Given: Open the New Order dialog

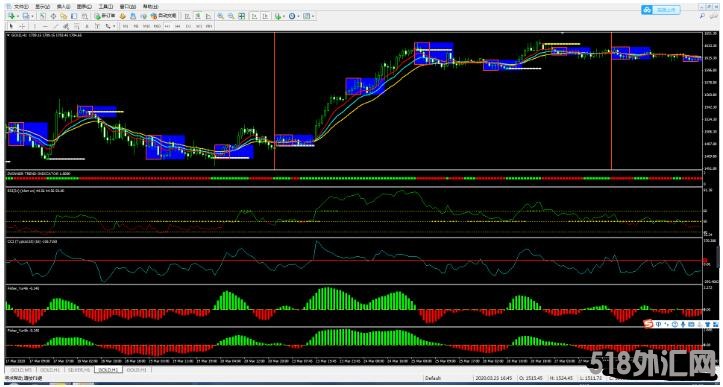Looking at the screenshot, I should coord(105,16).
